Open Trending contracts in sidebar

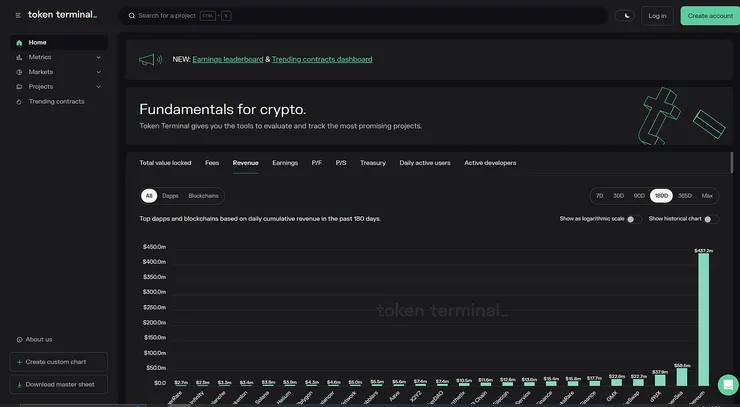(x=56, y=102)
